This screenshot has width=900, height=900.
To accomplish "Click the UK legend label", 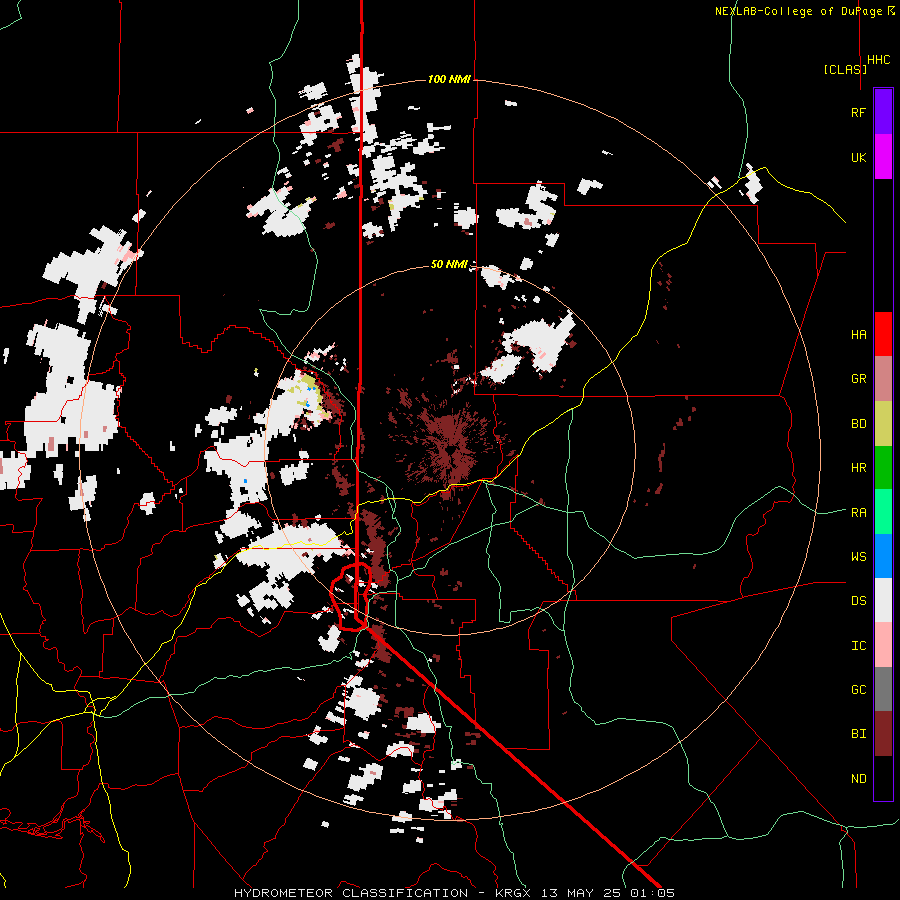I will point(858,157).
